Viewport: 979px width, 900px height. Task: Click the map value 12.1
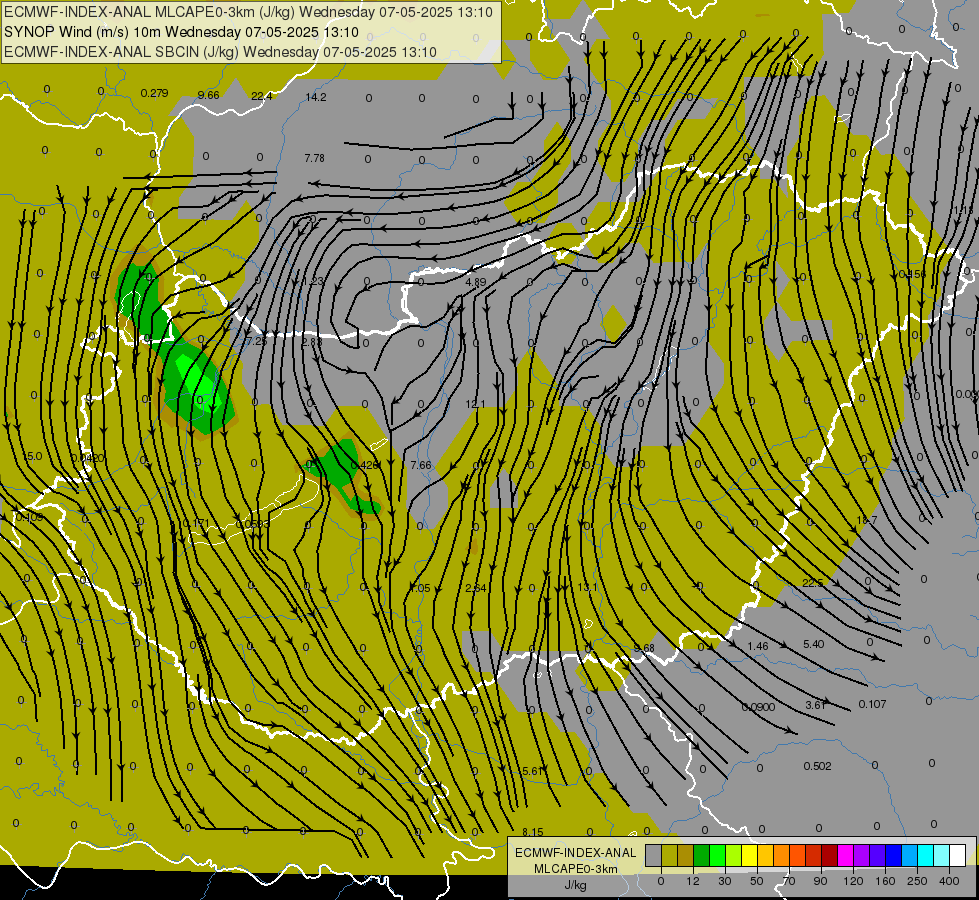(475, 405)
